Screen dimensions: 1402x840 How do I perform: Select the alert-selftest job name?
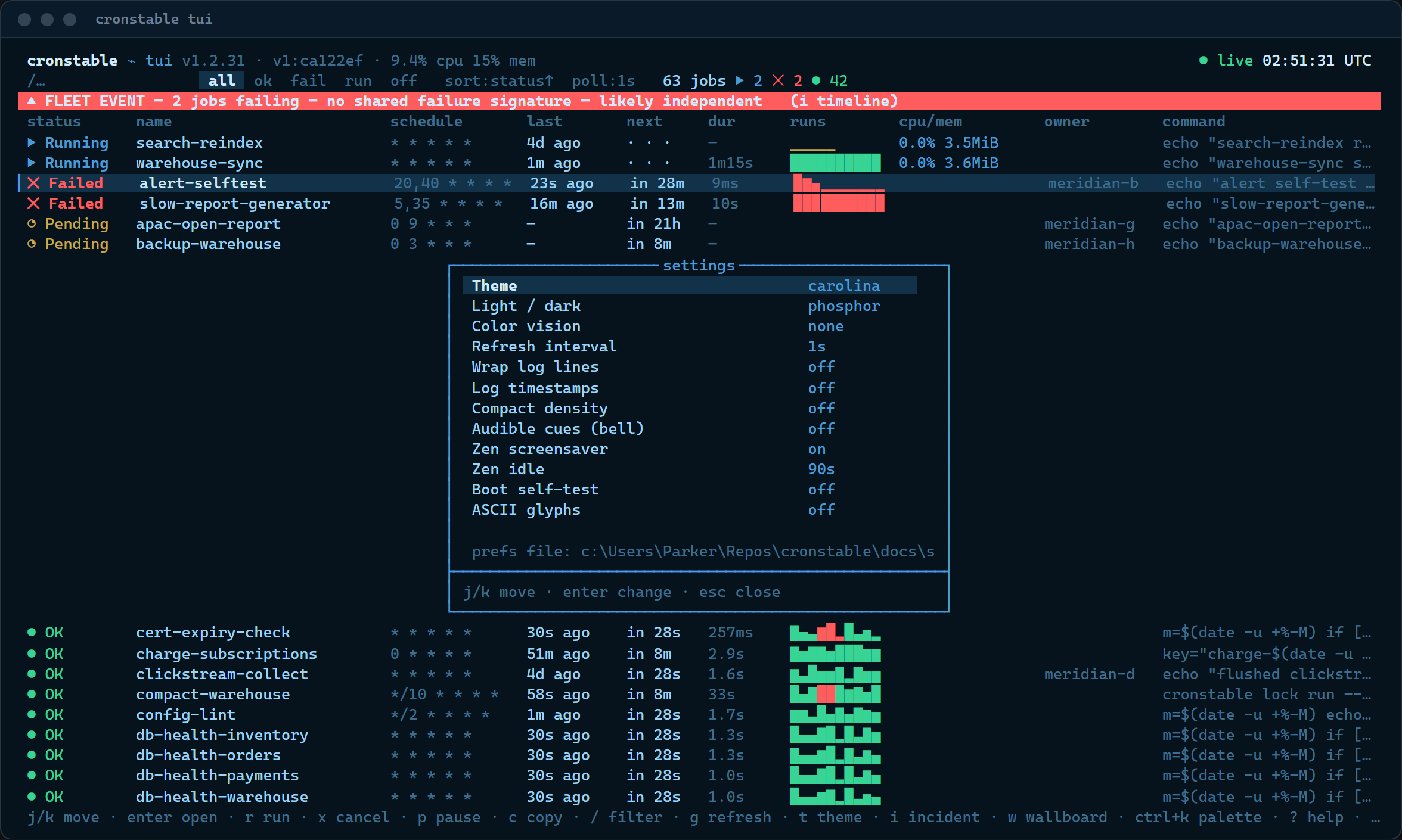pyautogui.click(x=203, y=183)
